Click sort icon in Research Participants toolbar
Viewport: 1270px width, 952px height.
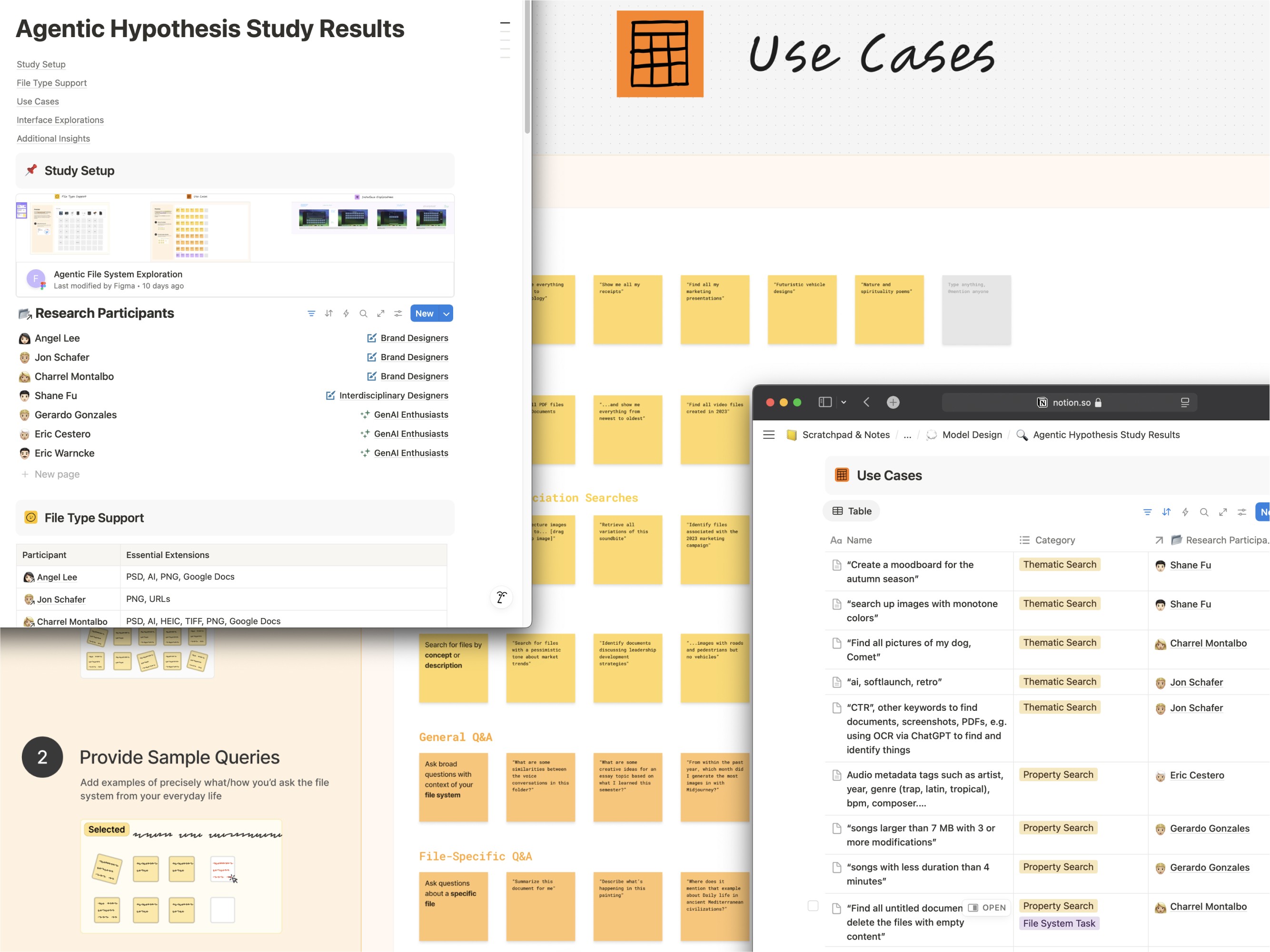point(328,314)
